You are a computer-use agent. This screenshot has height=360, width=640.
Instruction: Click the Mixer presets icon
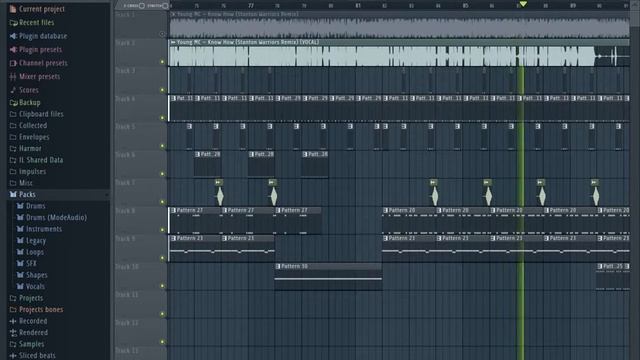click(x=13, y=76)
